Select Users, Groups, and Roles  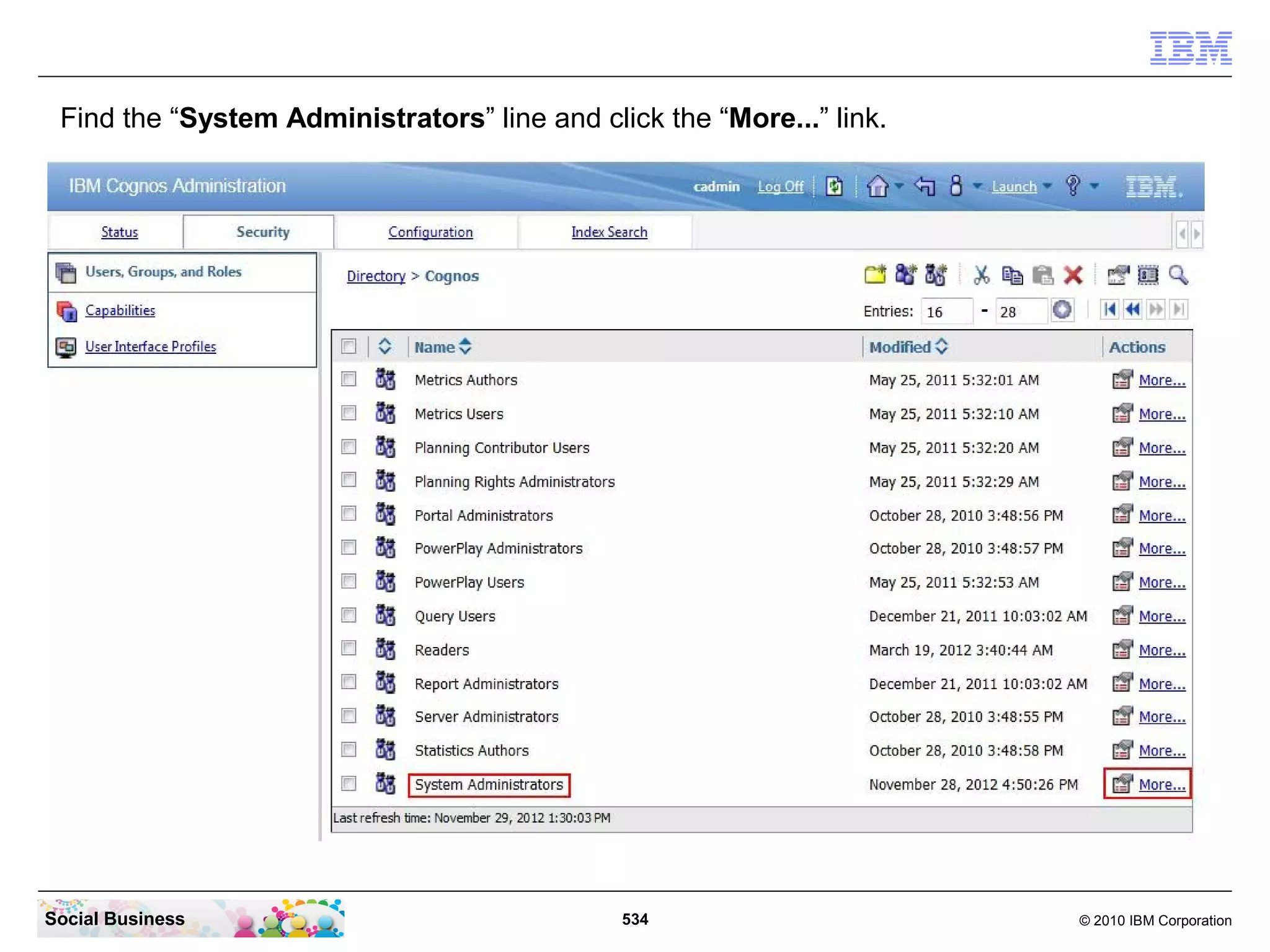click(x=163, y=271)
